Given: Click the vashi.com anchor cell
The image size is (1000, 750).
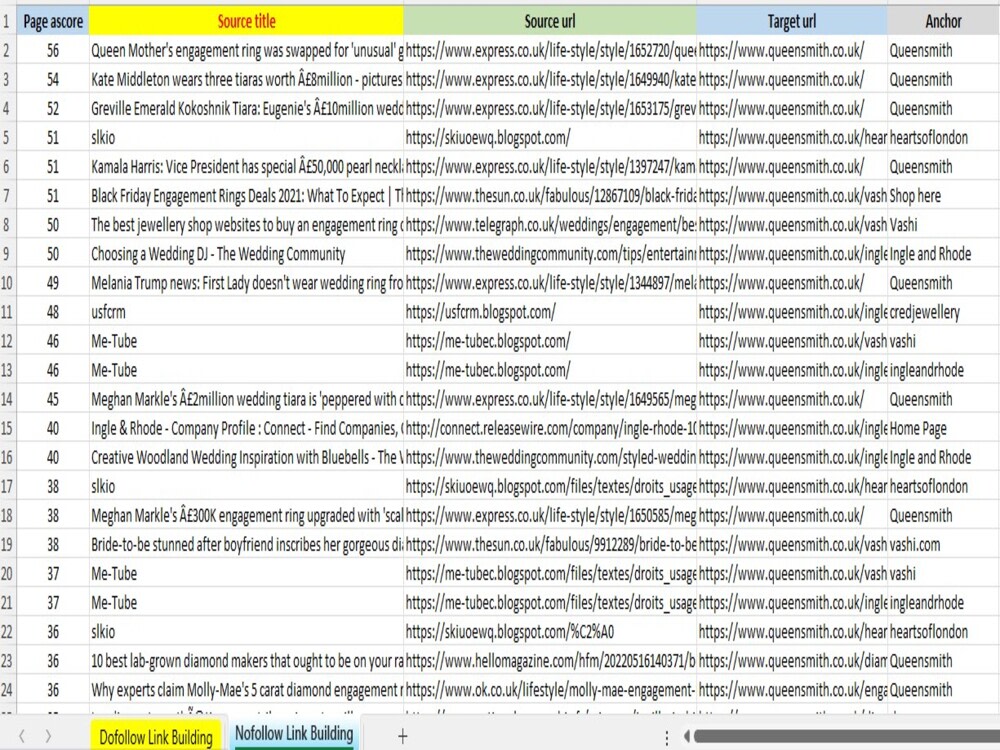Looking at the screenshot, I should 943,544.
